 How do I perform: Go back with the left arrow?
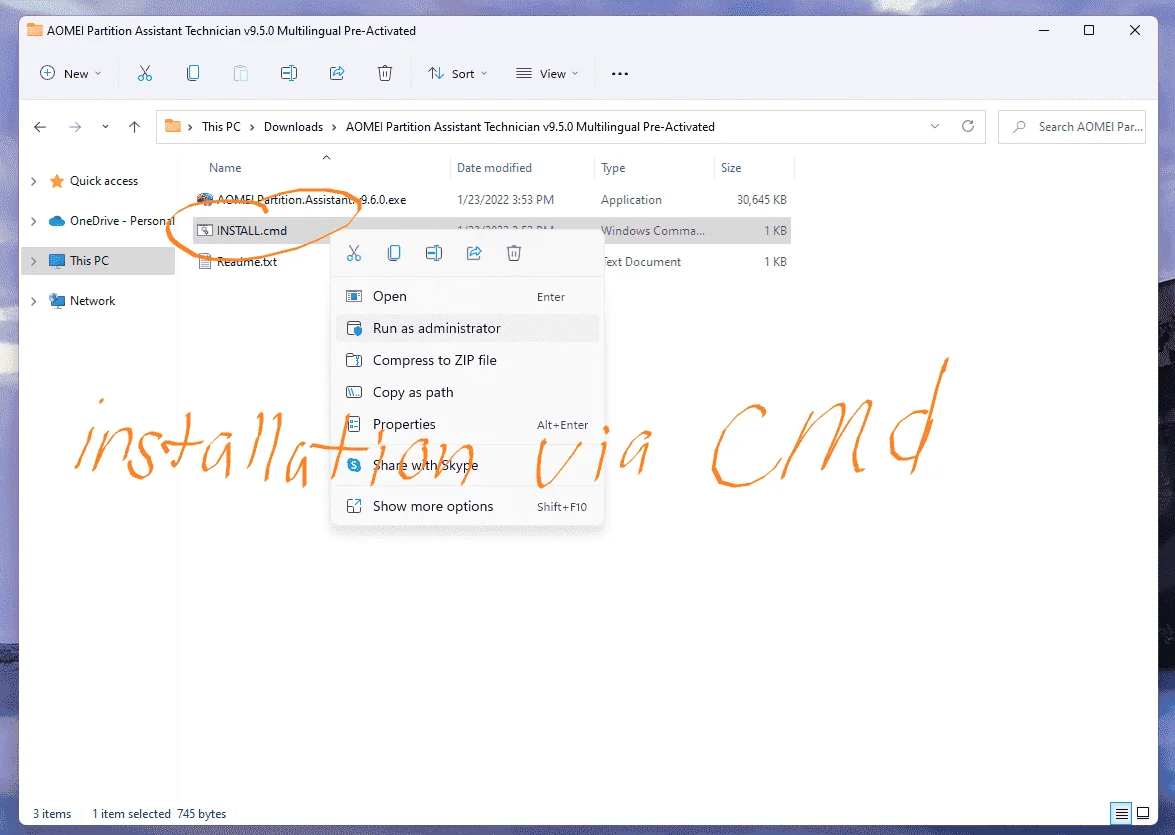click(x=40, y=127)
